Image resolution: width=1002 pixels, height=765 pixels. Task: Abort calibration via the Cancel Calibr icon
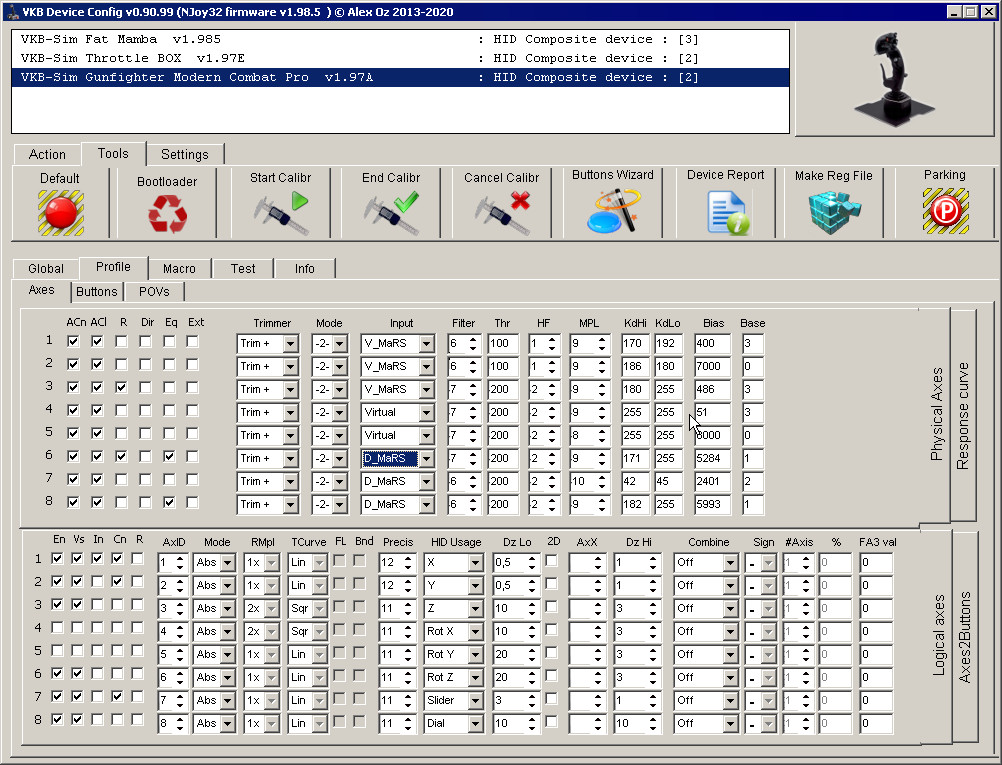pyautogui.click(x=502, y=212)
